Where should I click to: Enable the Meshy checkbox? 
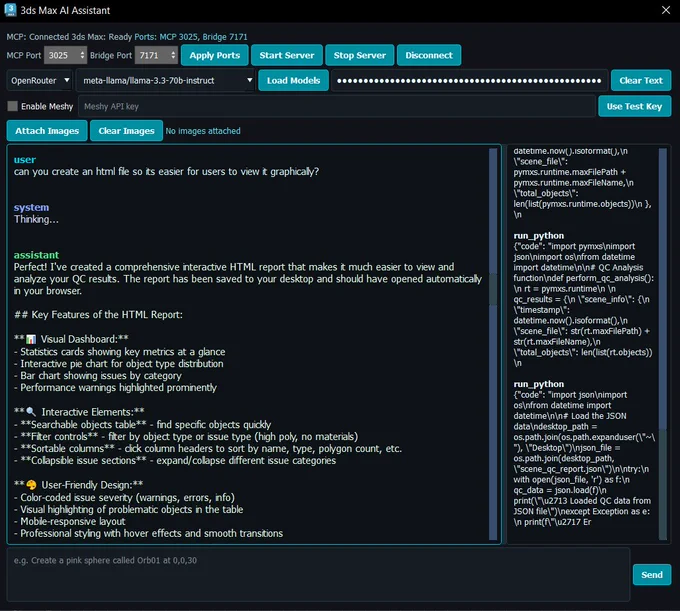tap(13, 106)
